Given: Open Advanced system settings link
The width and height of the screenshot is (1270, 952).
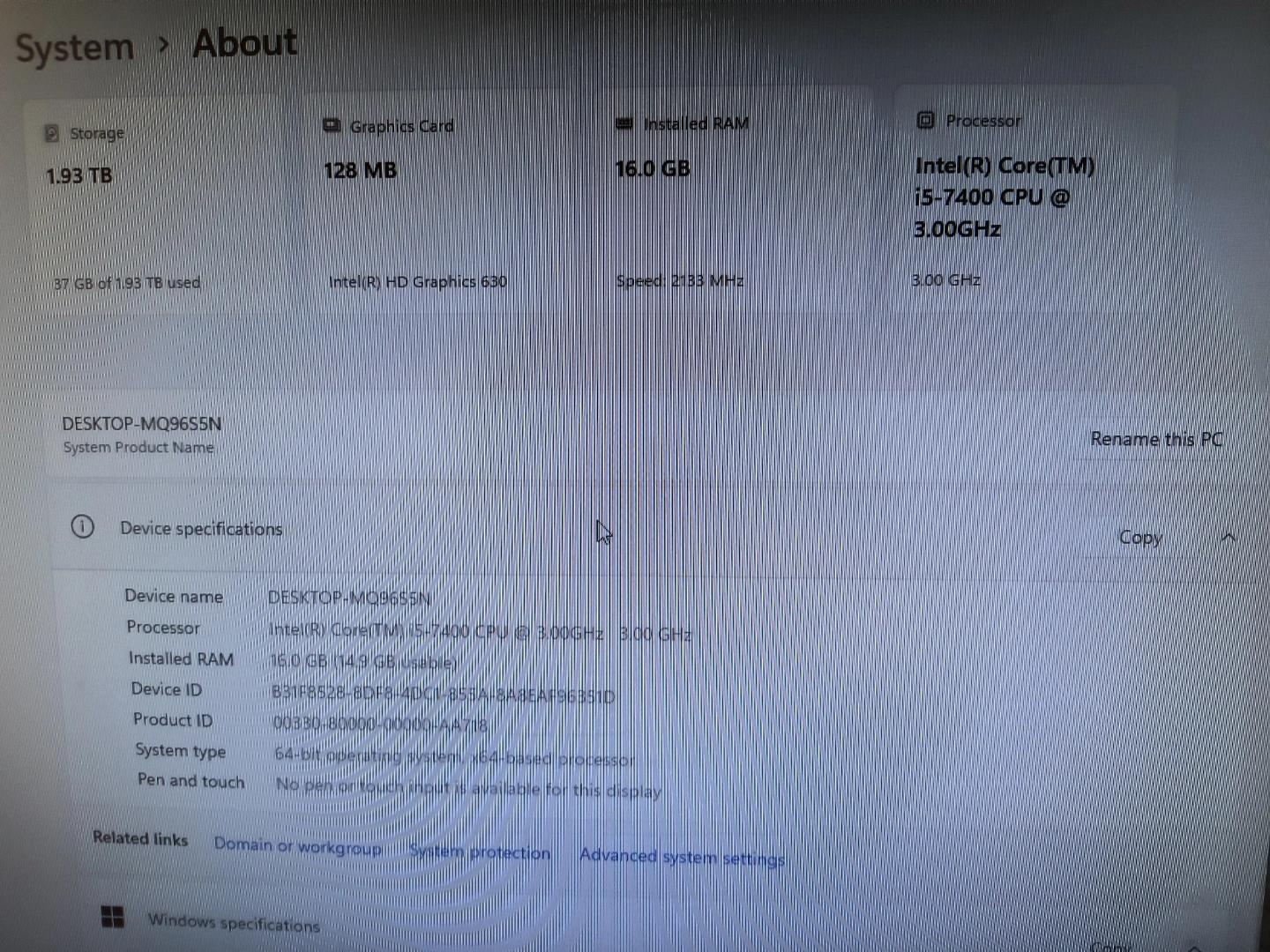Looking at the screenshot, I should coord(682,857).
